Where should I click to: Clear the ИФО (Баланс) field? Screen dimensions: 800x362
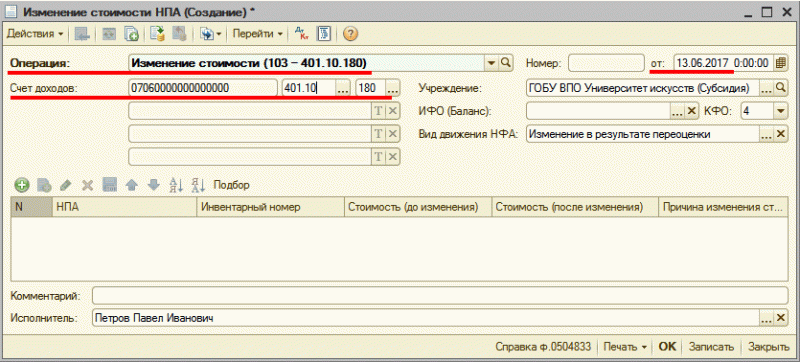pos(691,111)
